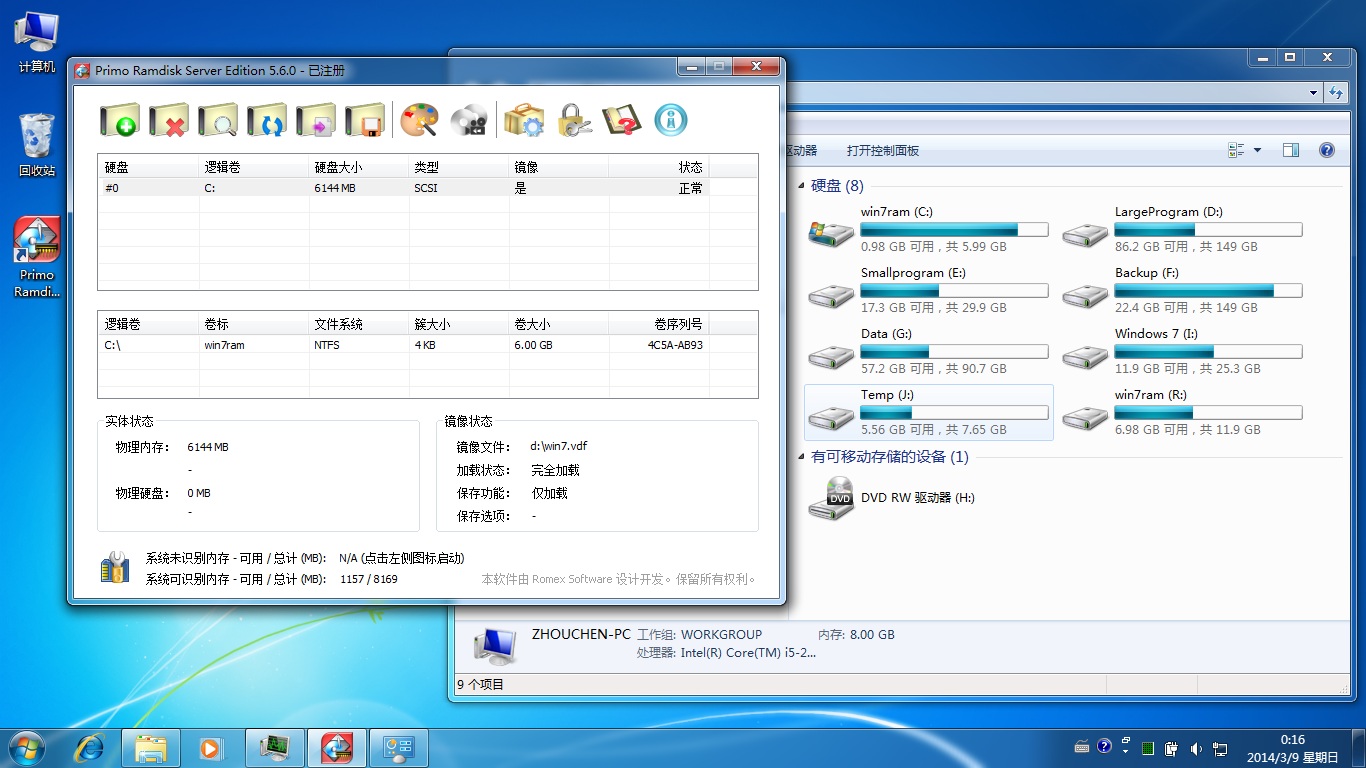
Task: Click the taskbar clock showing 0:16
Action: (x=1293, y=748)
